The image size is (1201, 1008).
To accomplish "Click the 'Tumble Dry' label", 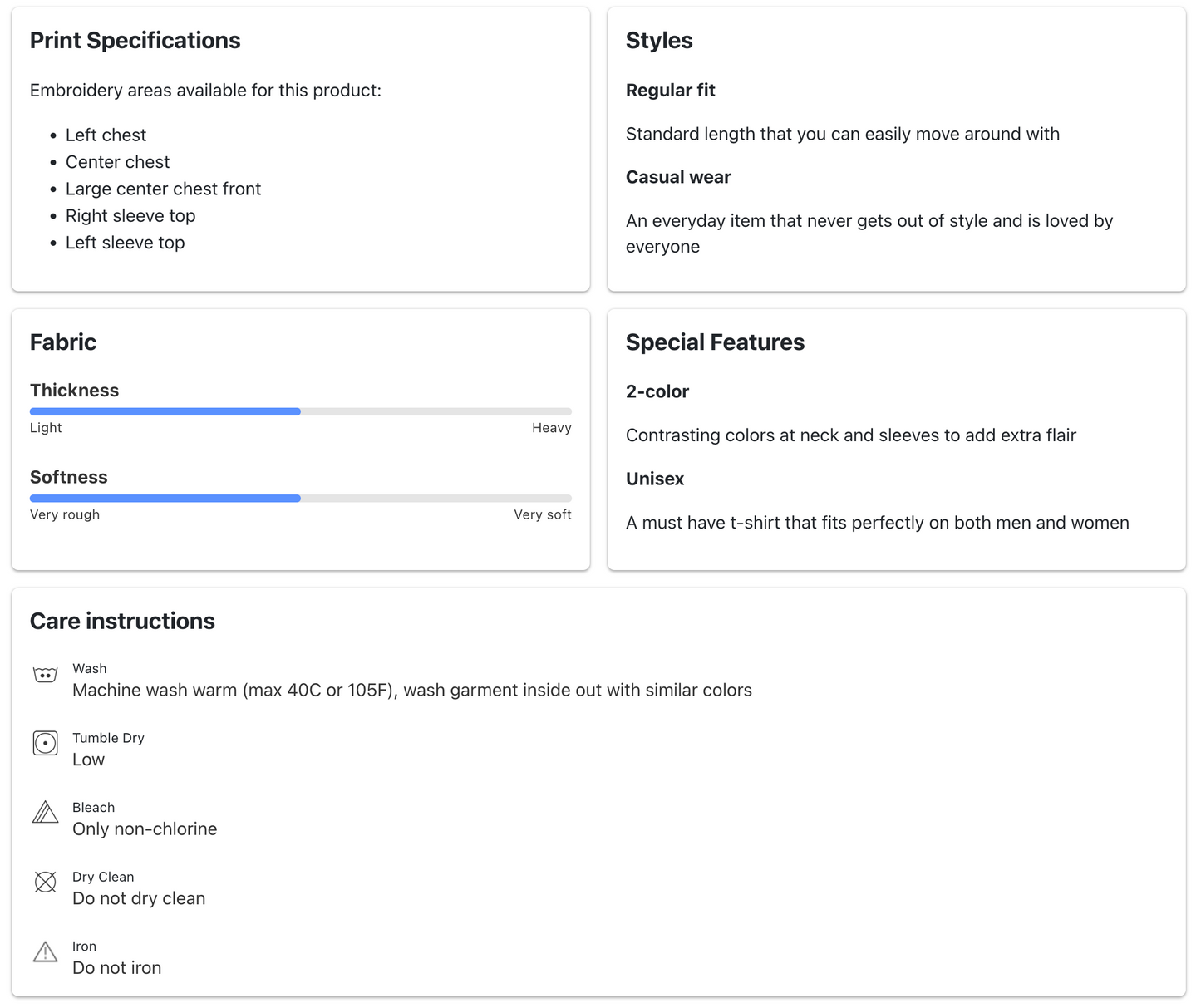I will (x=108, y=738).
